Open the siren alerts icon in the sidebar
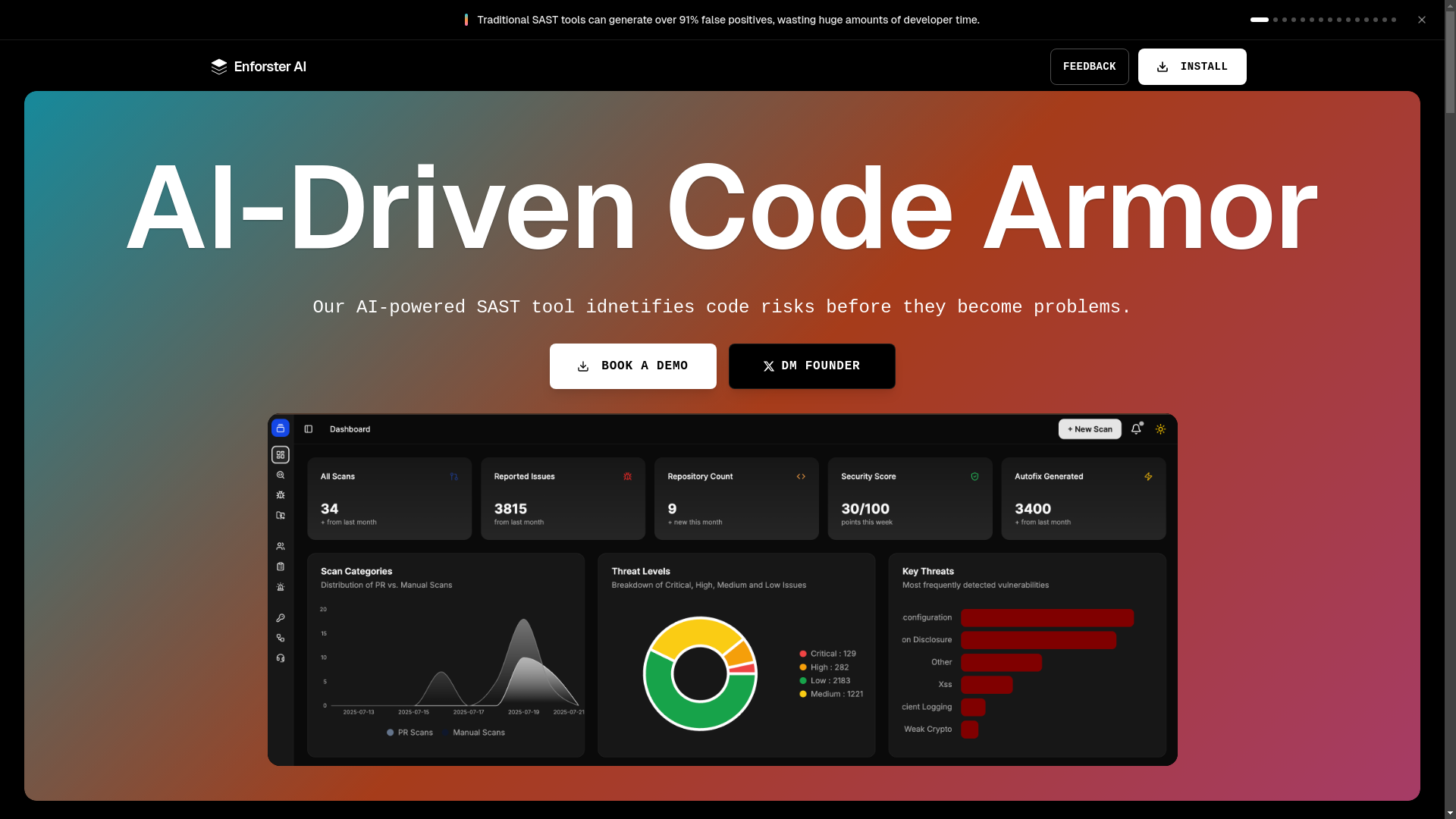Image resolution: width=1456 pixels, height=819 pixels. 281,588
